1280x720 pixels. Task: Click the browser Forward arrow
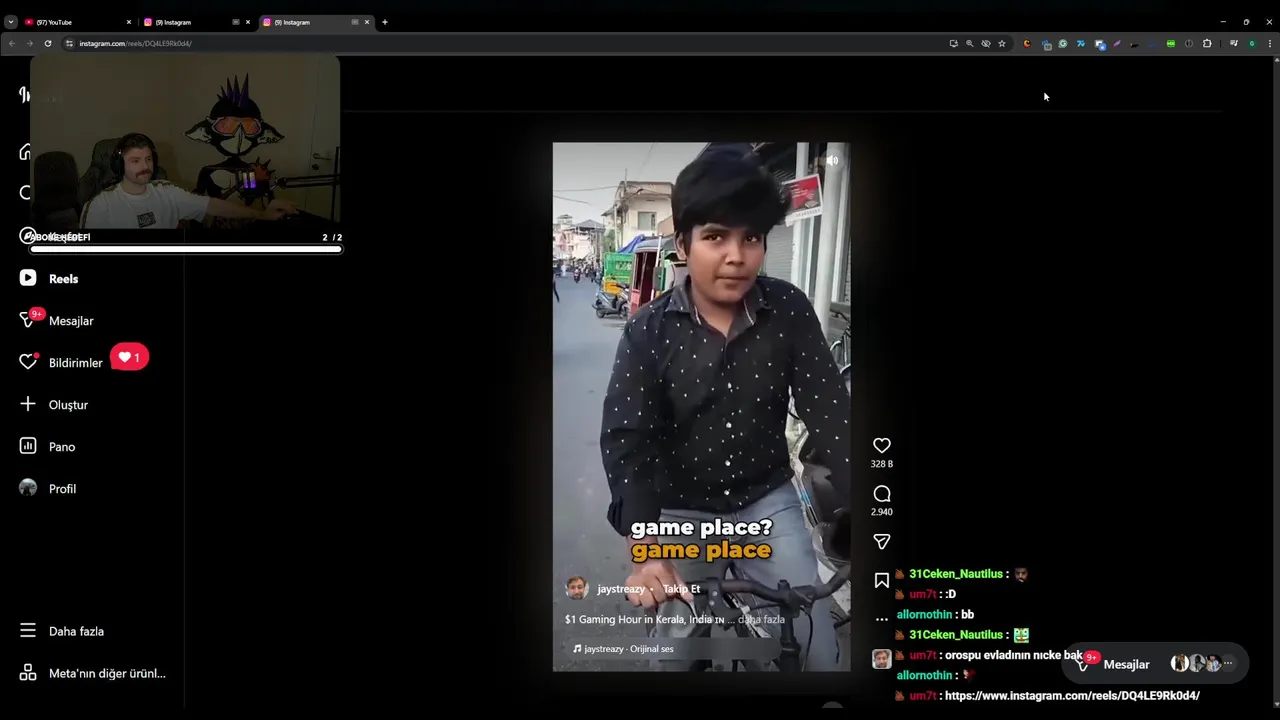(x=29, y=43)
